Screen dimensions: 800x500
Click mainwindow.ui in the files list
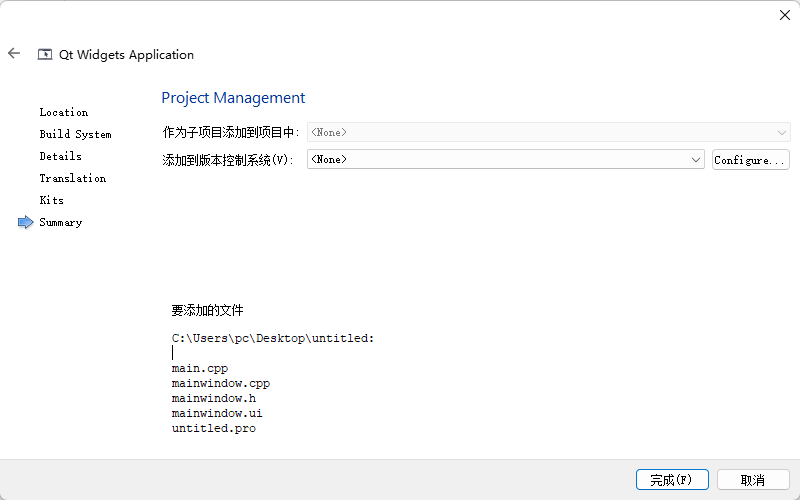click(x=217, y=413)
